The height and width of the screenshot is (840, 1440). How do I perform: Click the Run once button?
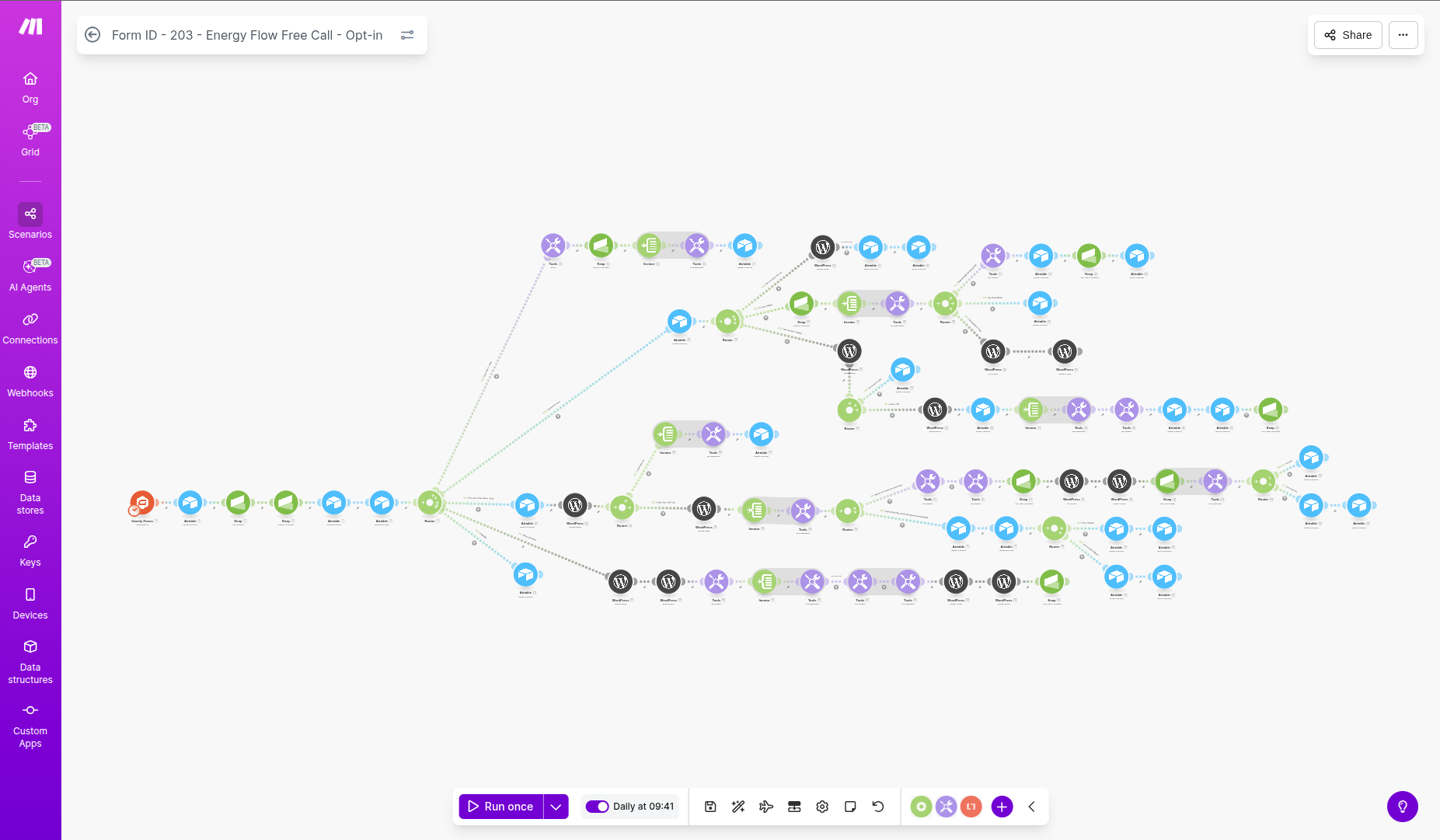click(x=501, y=807)
